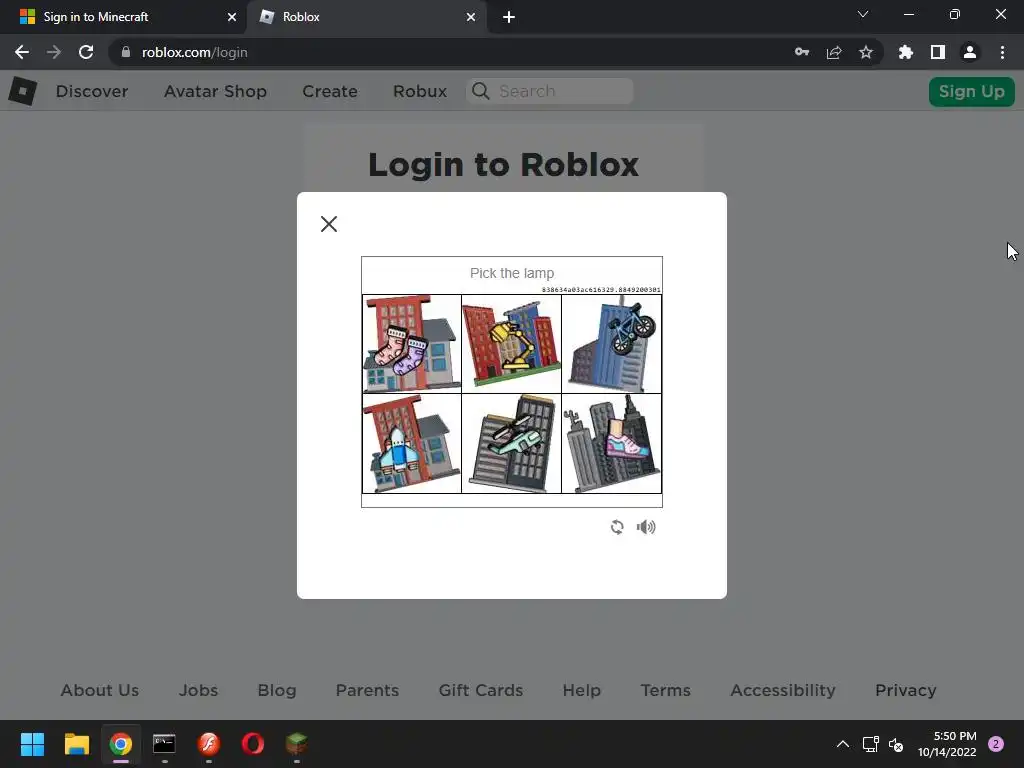Screen dimensions: 1024x768
Task: Open Blog footer link
Action: (x=277, y=690)
